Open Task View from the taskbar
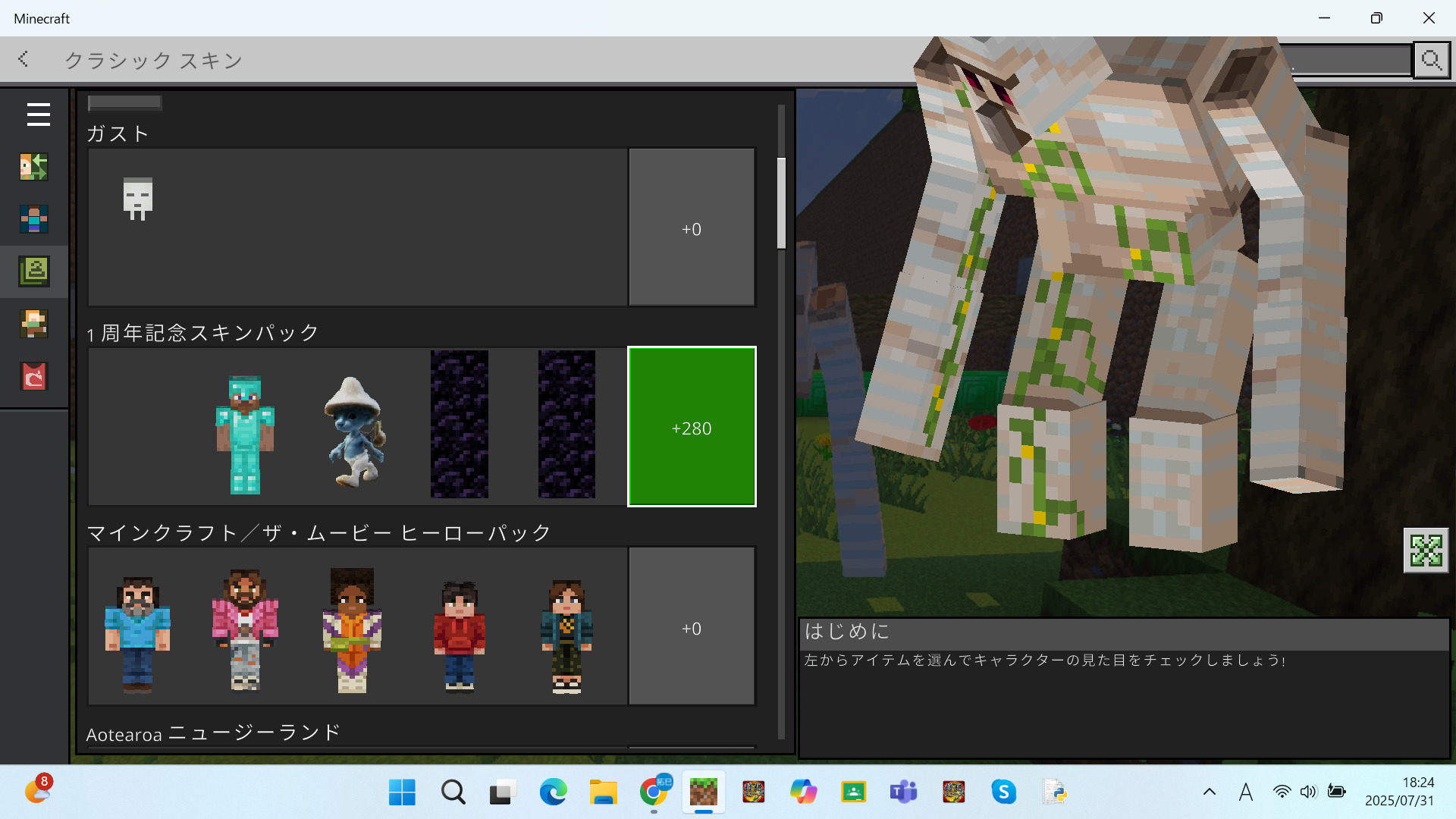Image resolution: width=1456 pixels, height=819 pixels. [x=502, y=792]
